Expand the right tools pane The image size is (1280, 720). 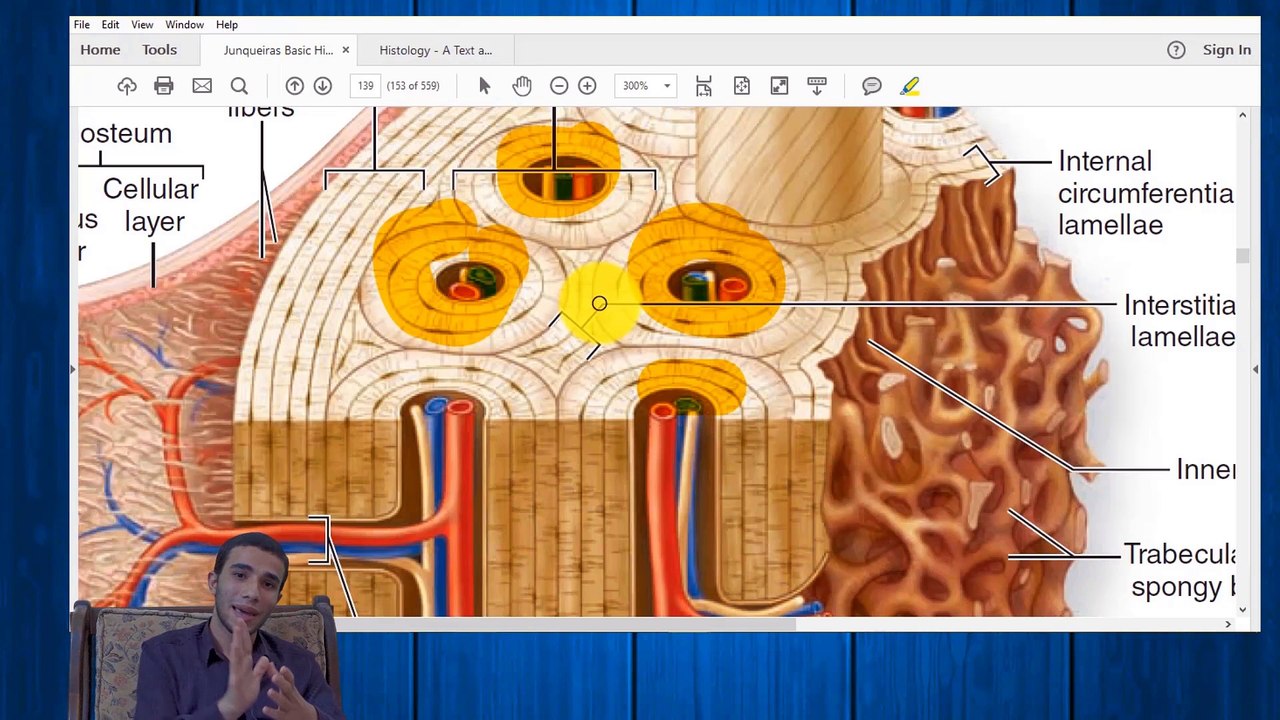coord(1256,369)
